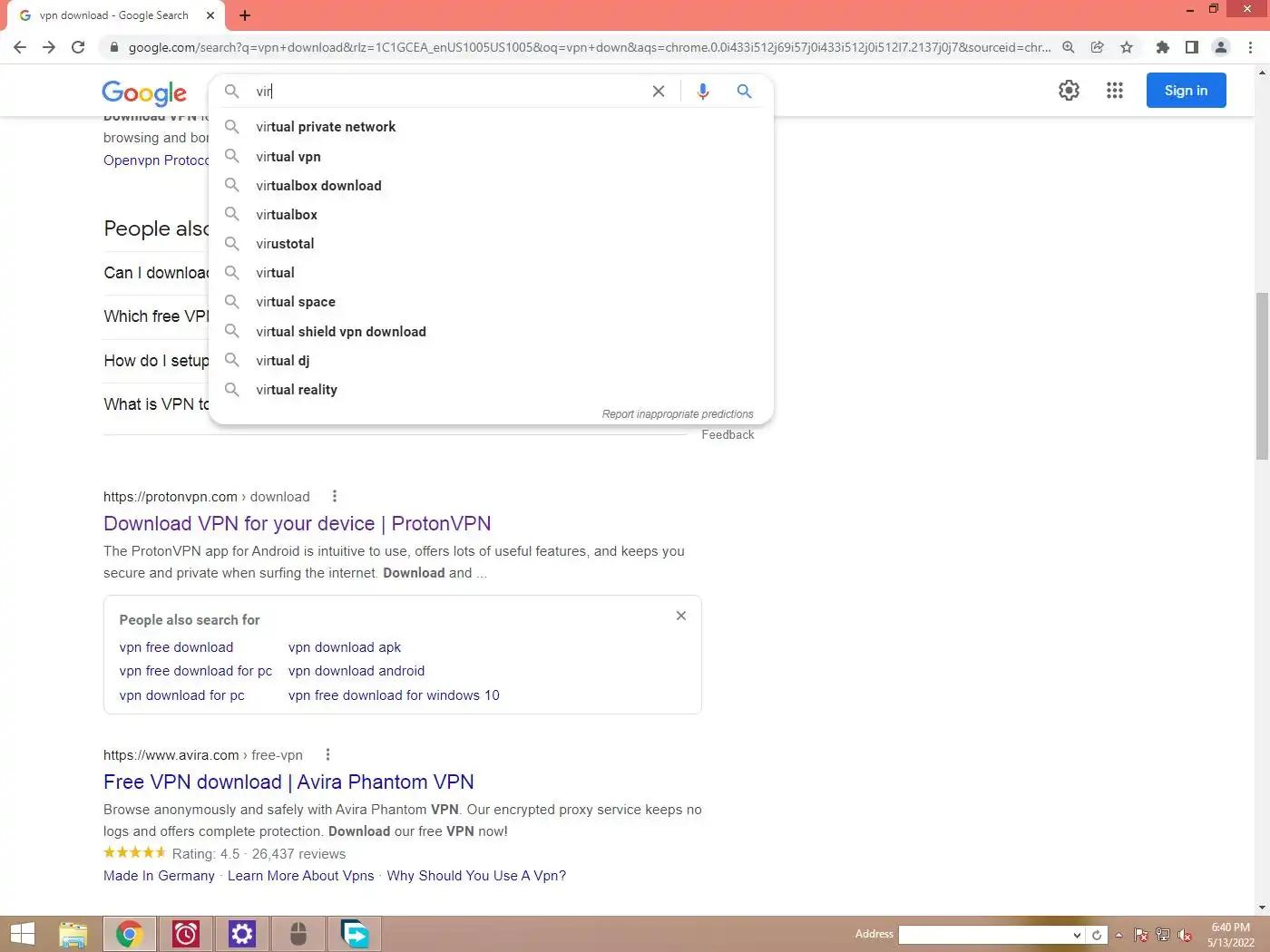
Task: Click the muted volume tray icon
Action: [x=1185, y=935]
